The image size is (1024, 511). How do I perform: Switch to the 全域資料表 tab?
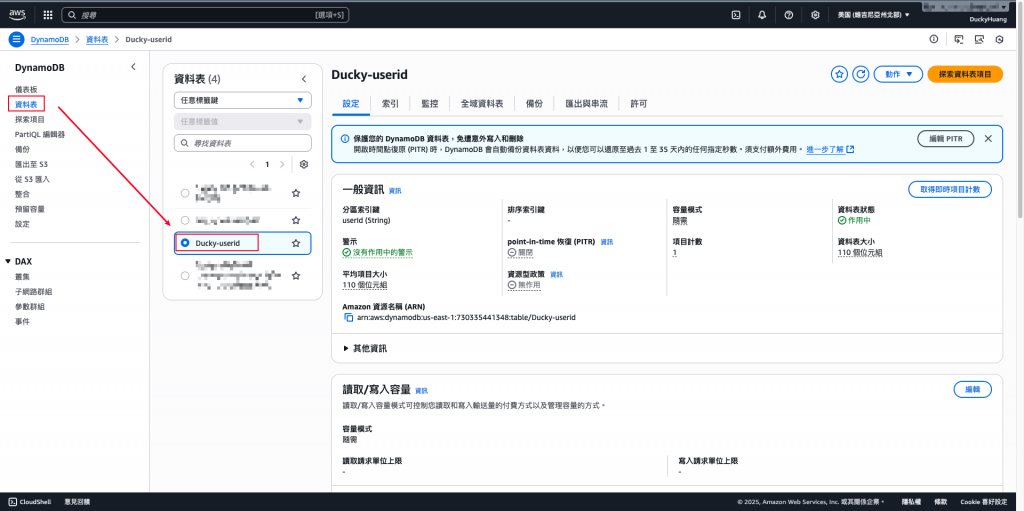[481, 103]
